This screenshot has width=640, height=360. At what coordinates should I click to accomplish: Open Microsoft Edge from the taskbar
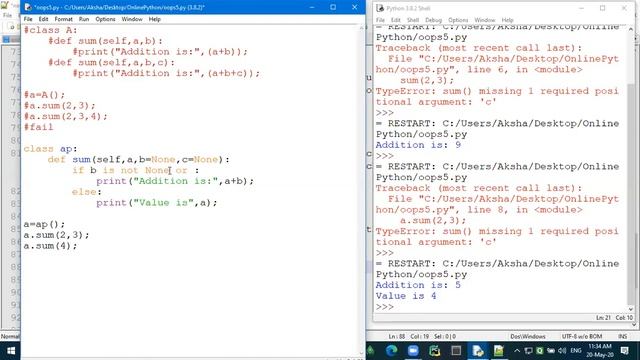tap(392, 351)
